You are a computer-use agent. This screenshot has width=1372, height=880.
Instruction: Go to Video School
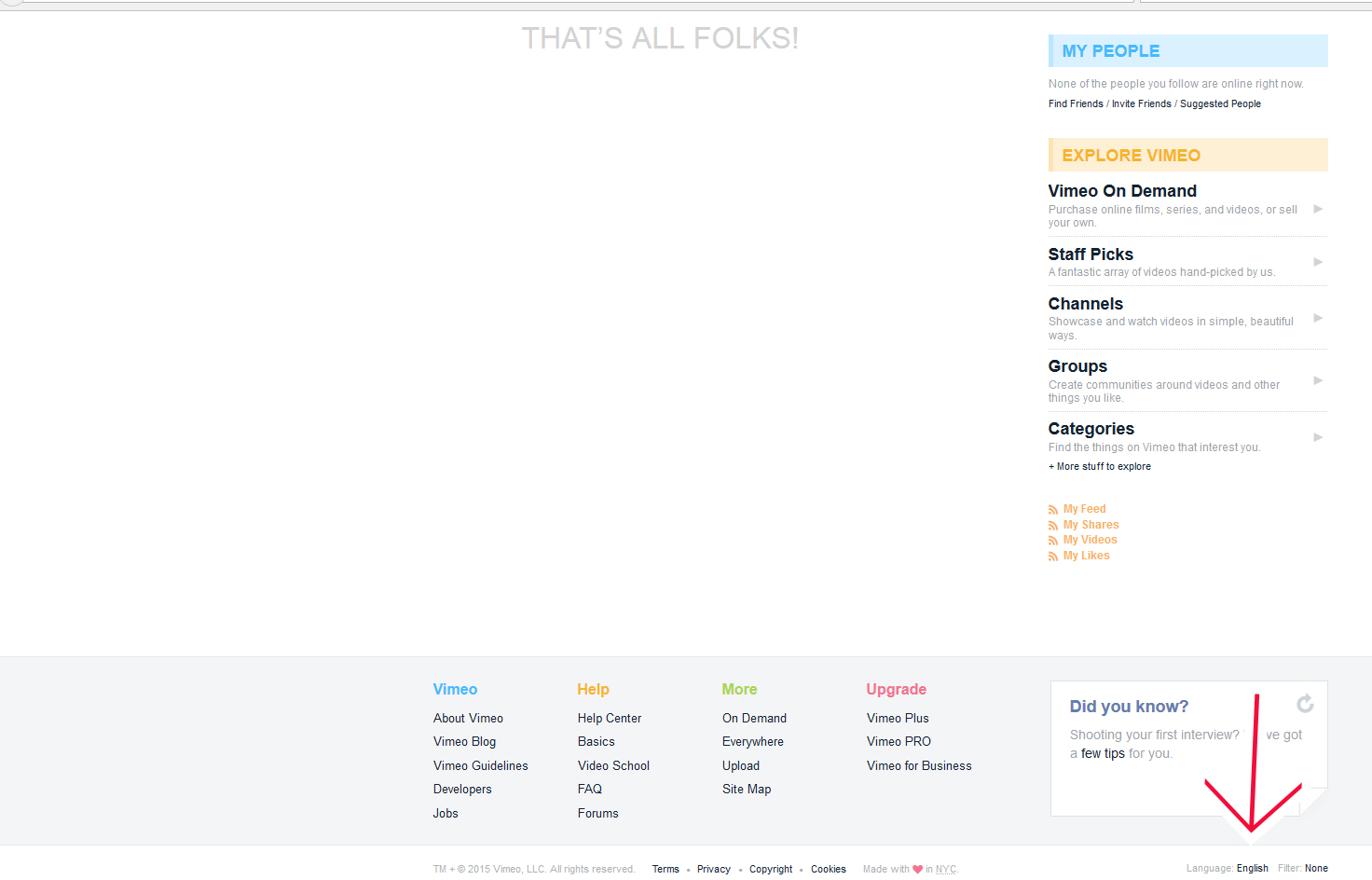613,765
